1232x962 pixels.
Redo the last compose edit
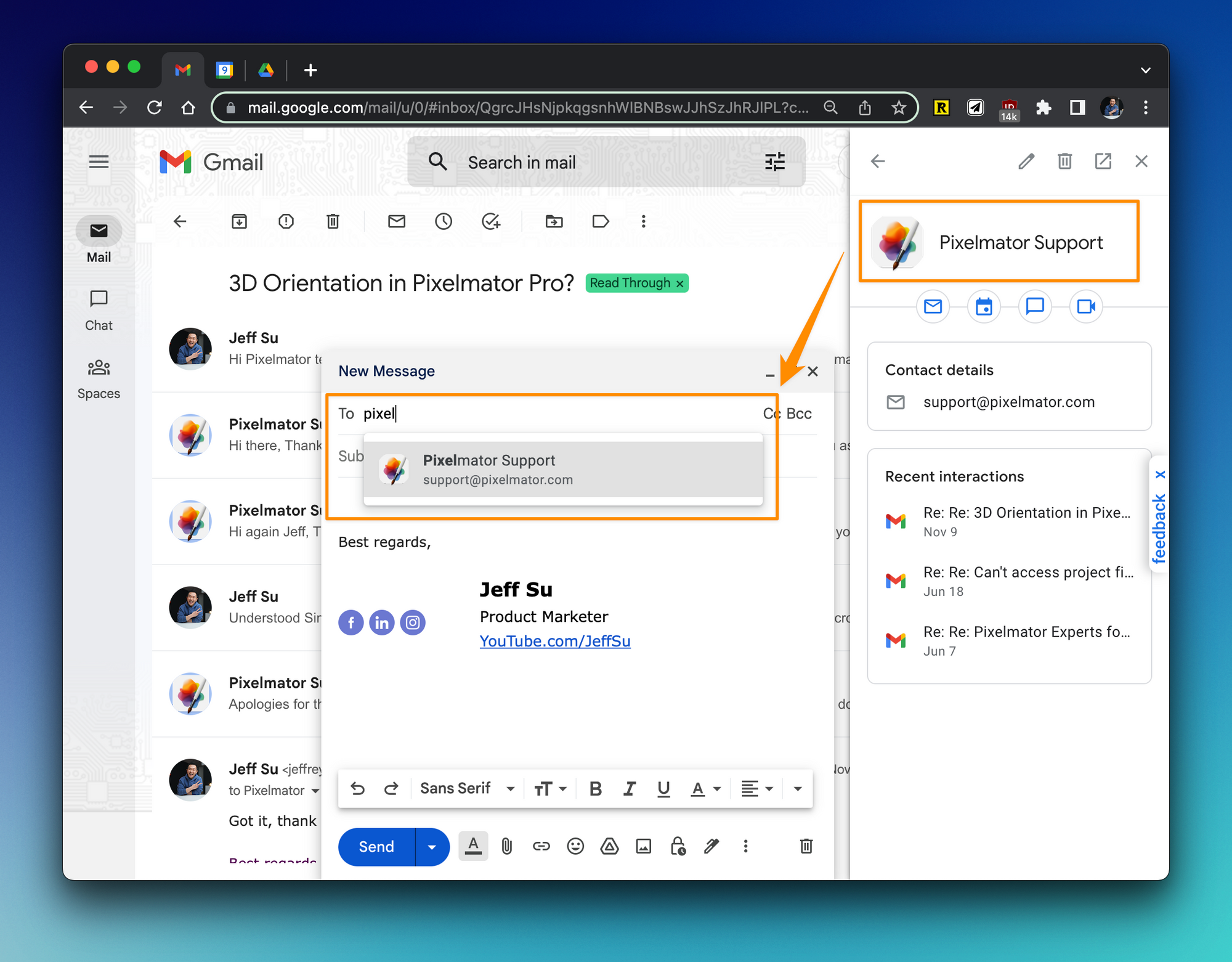[391, 789]
